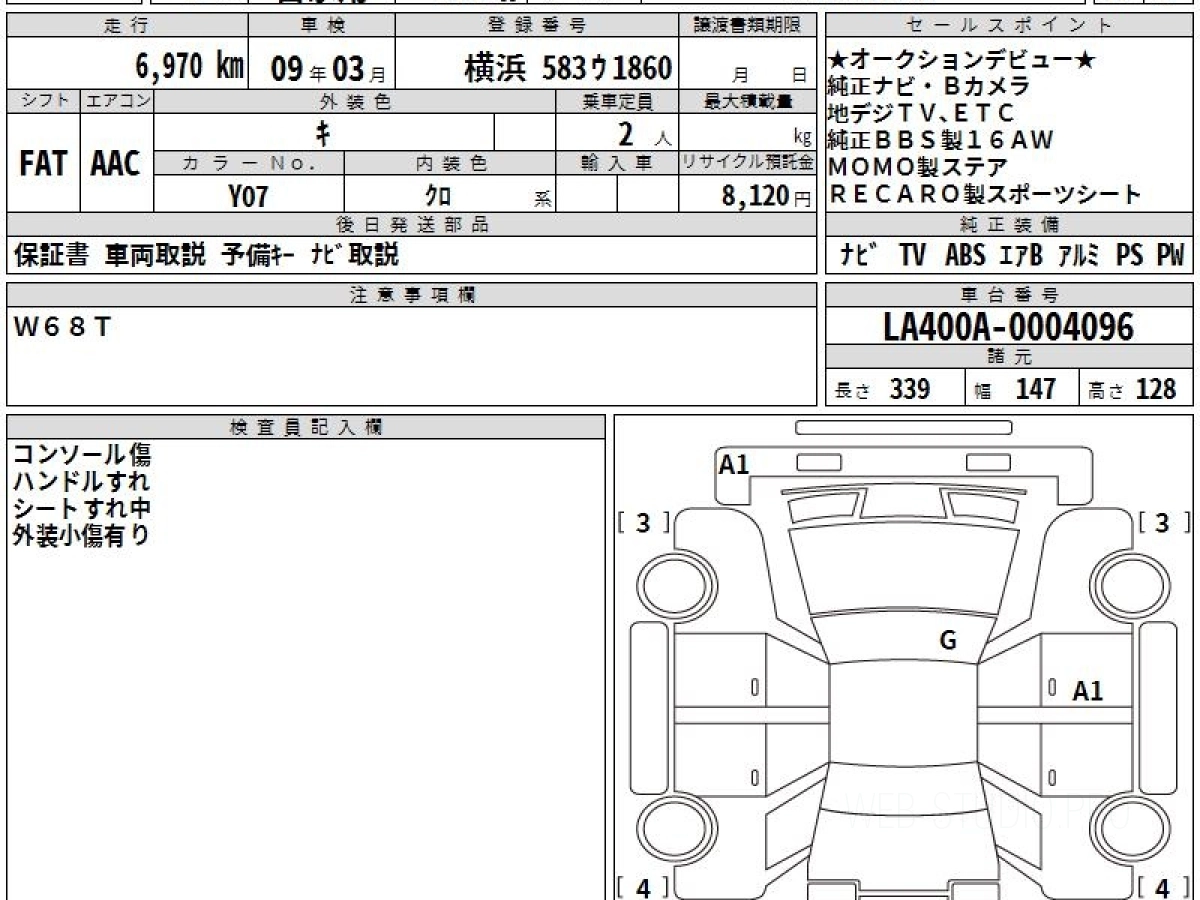1200x900 pixels.
Task: Select the AAC air conditioner value
Action: pyautogui.click(x=116, y=165)
